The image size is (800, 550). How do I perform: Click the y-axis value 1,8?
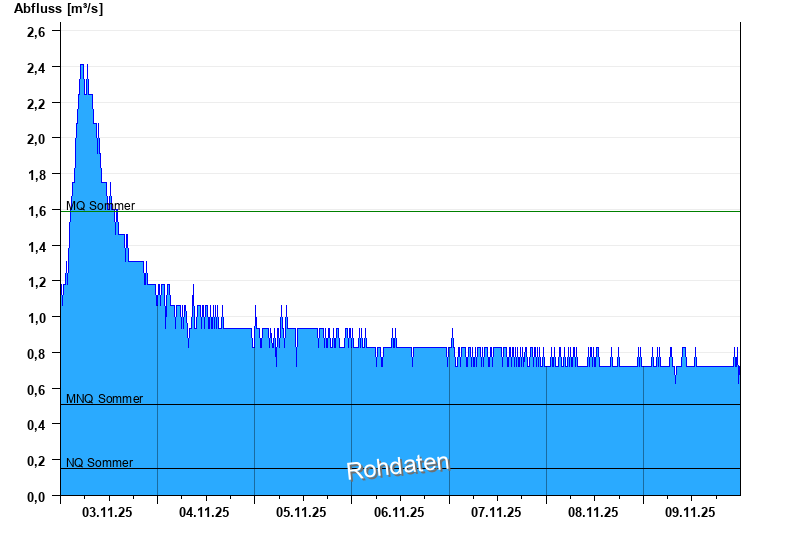(x=36, y=175)
